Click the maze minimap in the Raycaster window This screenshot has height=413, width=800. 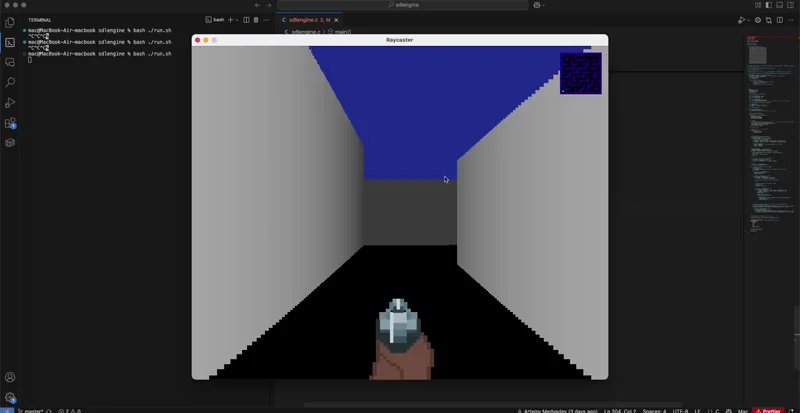tap(581, 74)
